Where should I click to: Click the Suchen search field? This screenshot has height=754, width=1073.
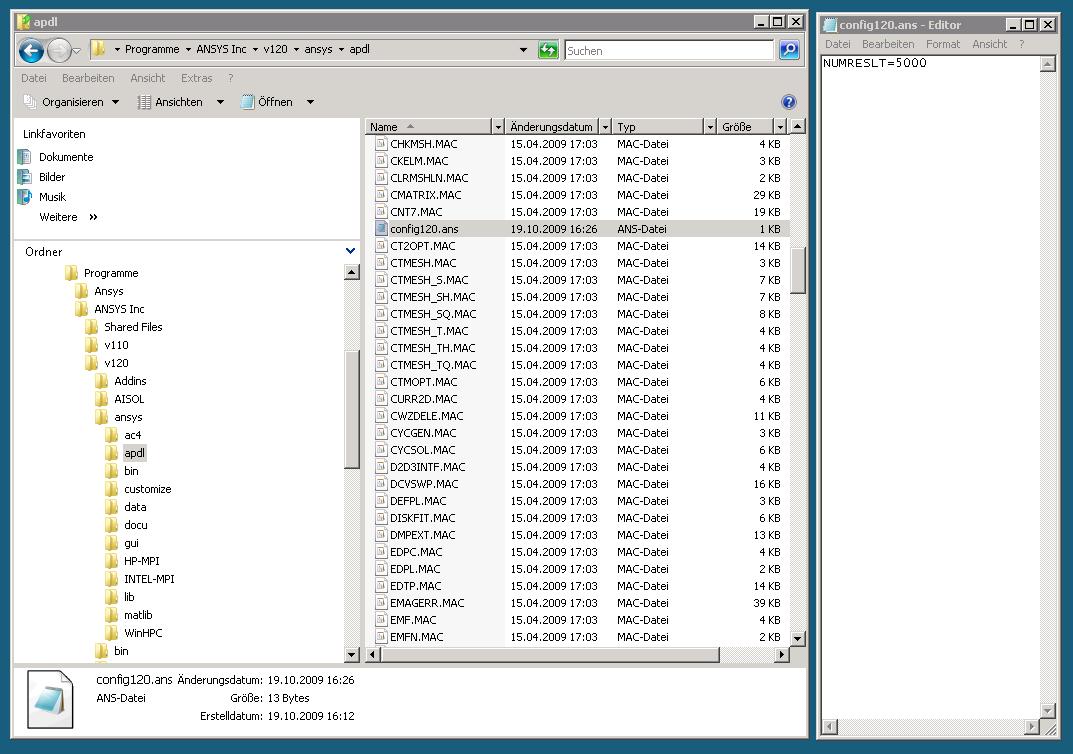click(x=669, y=51)
